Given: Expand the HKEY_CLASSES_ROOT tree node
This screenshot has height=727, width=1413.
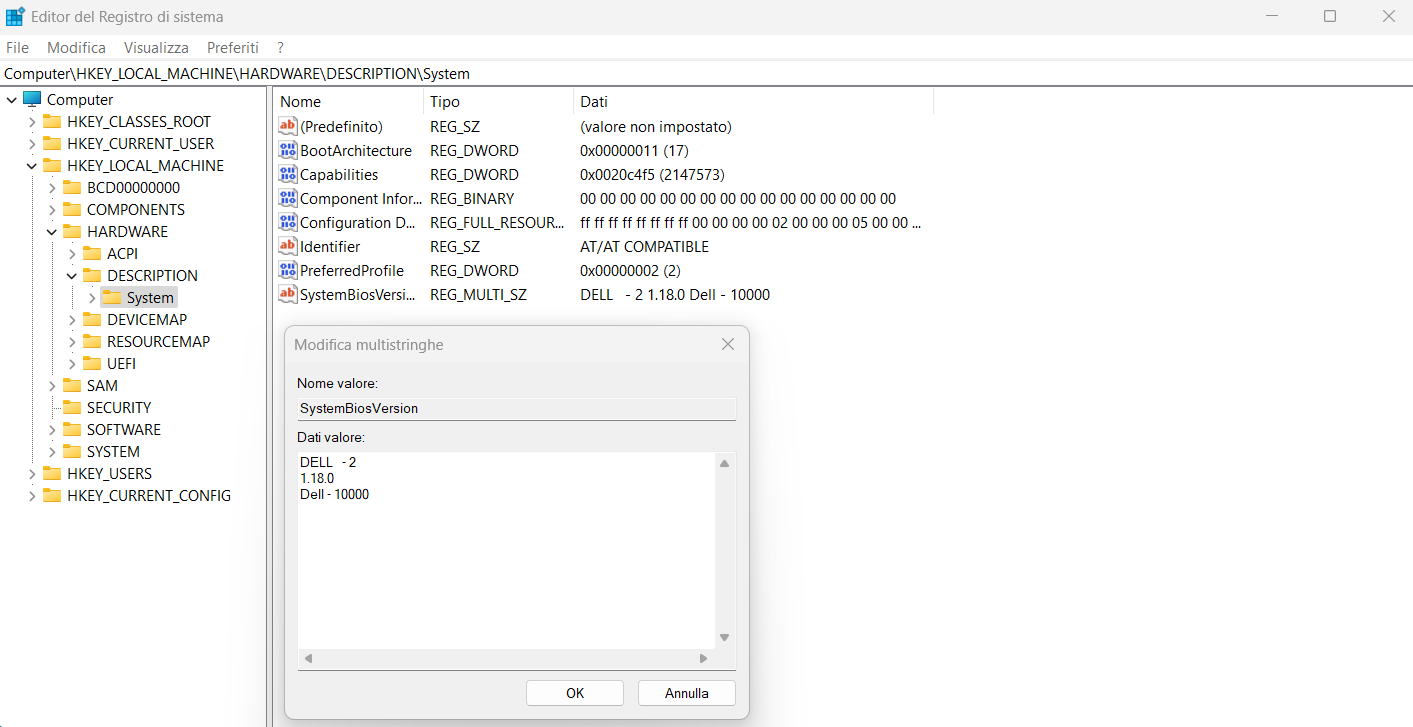Looking at the screenshot, I should coord(32,122).
